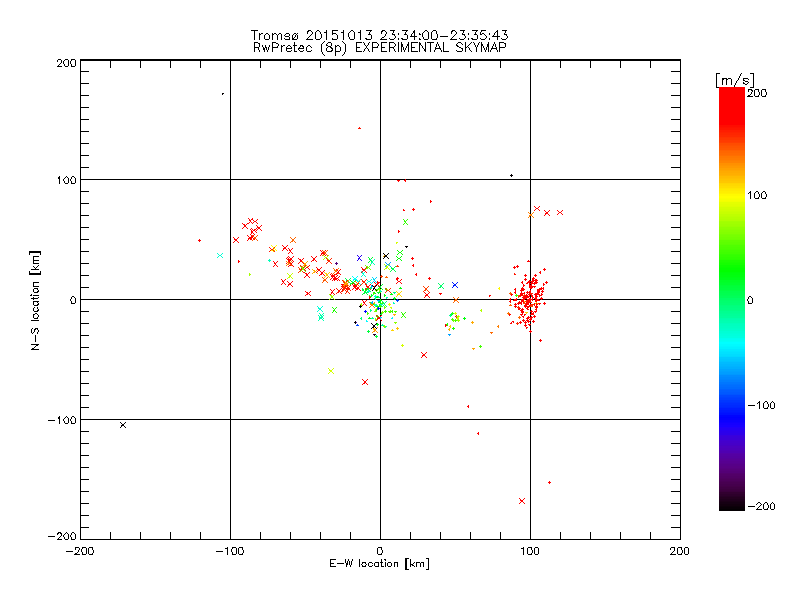This screenshot has width=800, height=600.
Task: Click the subtitle 'RwPretec (8p) EXPERIMENTAL SKYMAP'
Action: (x=380, y=47)
